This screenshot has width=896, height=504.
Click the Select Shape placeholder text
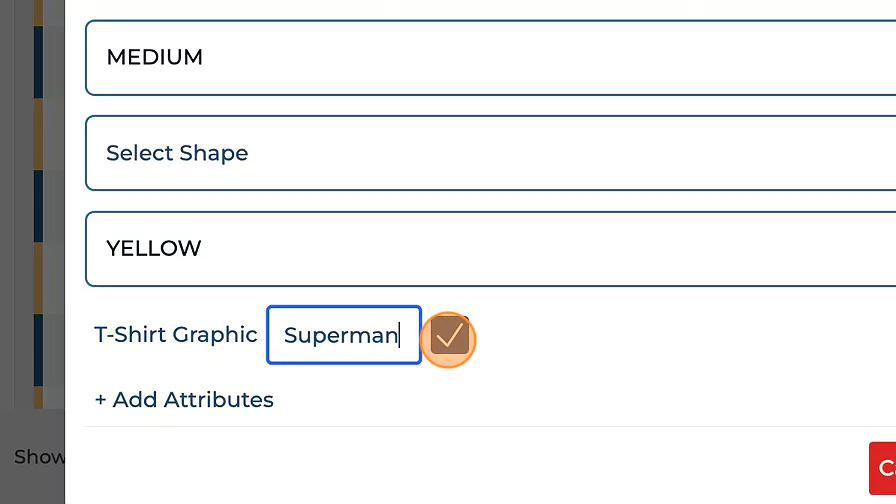tap(177, 154)
